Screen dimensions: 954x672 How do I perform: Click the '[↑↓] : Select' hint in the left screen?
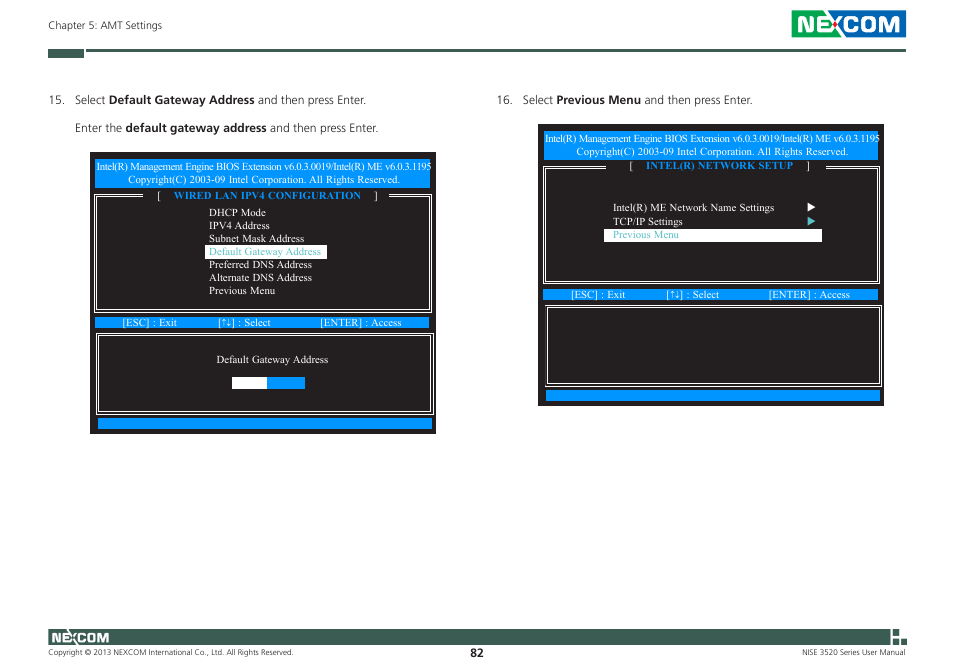[245, 323]
